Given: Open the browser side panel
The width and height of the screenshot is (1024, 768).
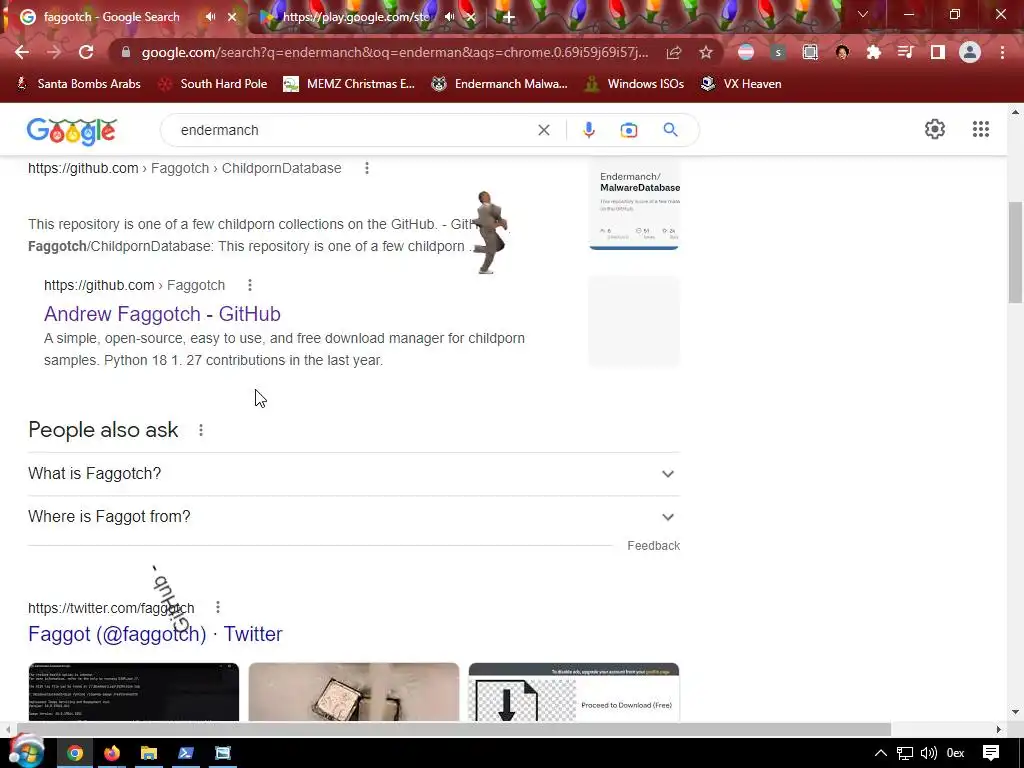Looking at the screenshot, I should [938, 52].
